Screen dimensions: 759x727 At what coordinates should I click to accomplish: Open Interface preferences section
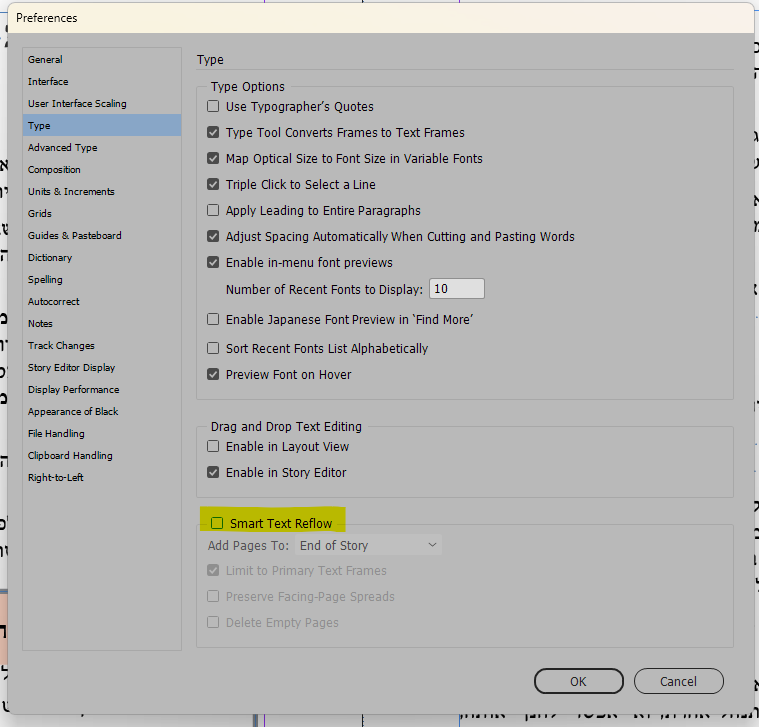click(x=102, y=81)
